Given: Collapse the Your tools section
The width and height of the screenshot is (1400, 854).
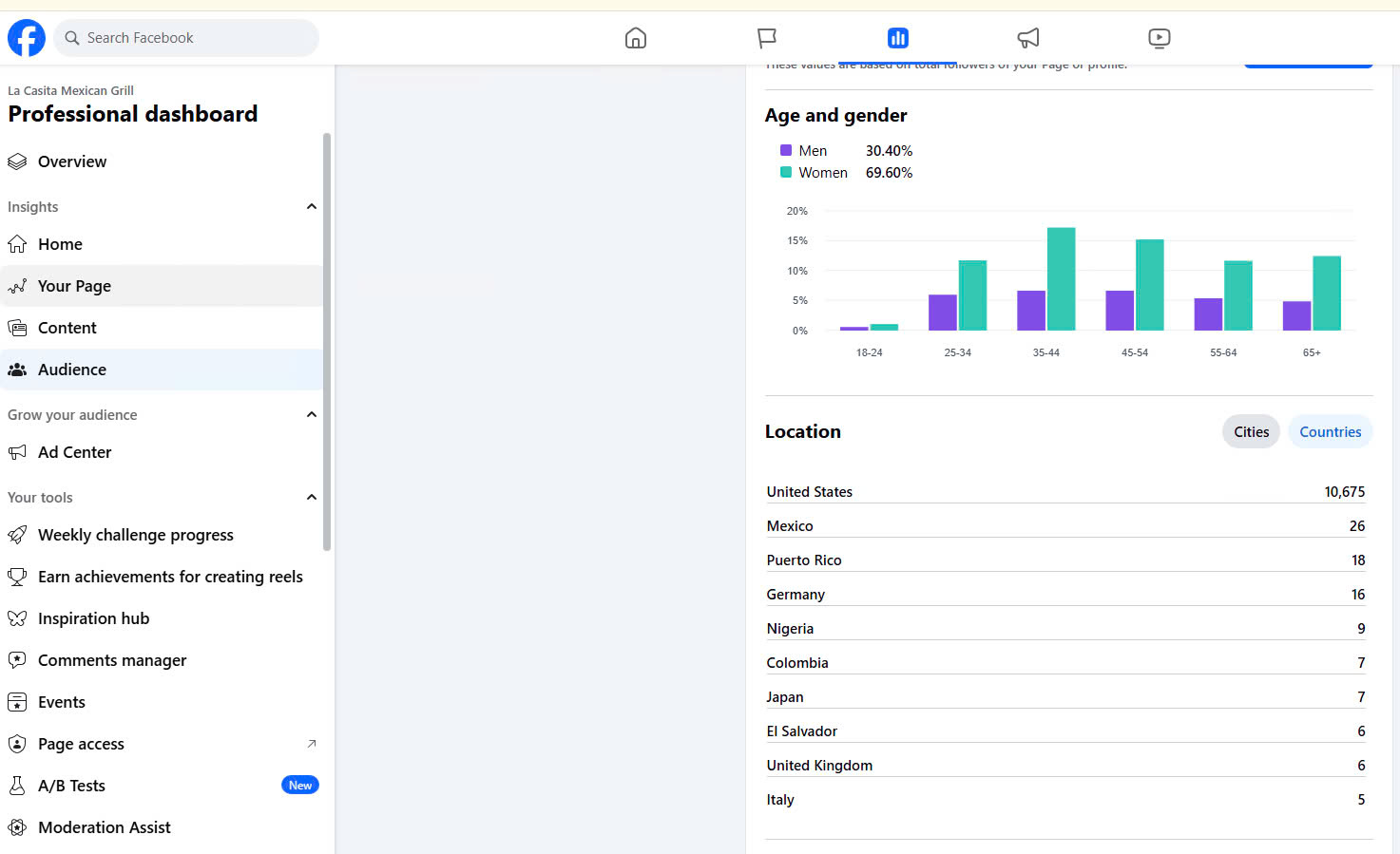Looking at the screenshot, I should [x=312, y=498].
